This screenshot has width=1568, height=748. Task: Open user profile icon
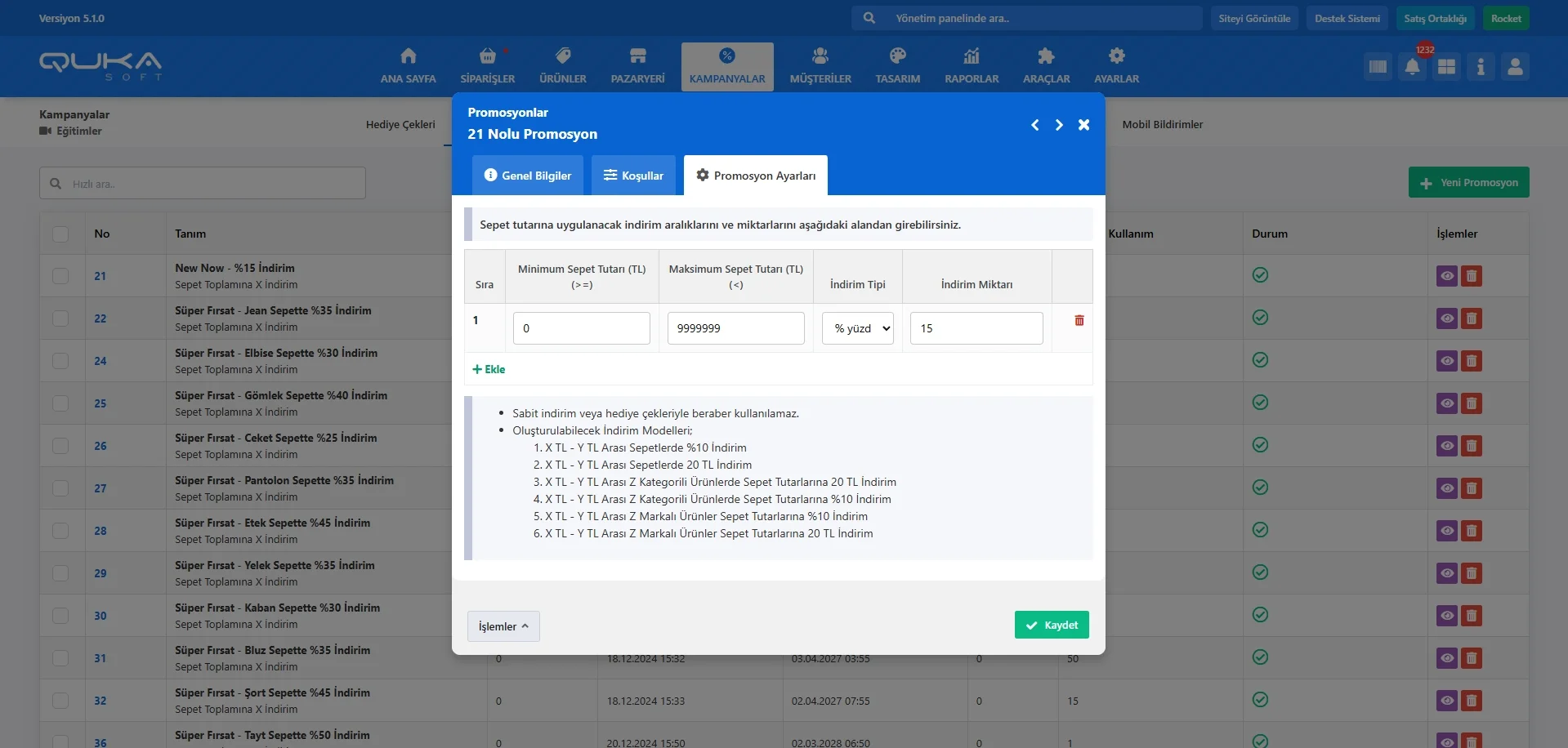click(x=1515, y=67)
